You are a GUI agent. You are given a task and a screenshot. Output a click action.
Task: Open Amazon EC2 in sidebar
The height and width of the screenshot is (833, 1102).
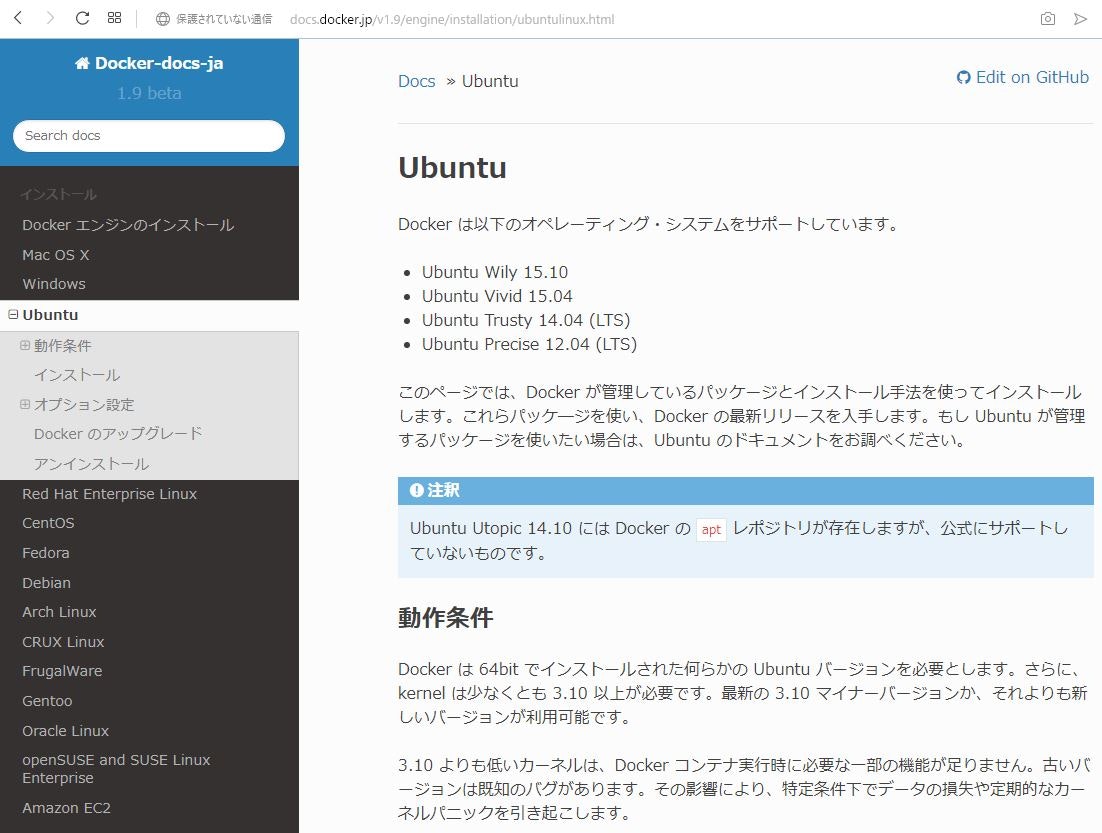tap(66, 808)
